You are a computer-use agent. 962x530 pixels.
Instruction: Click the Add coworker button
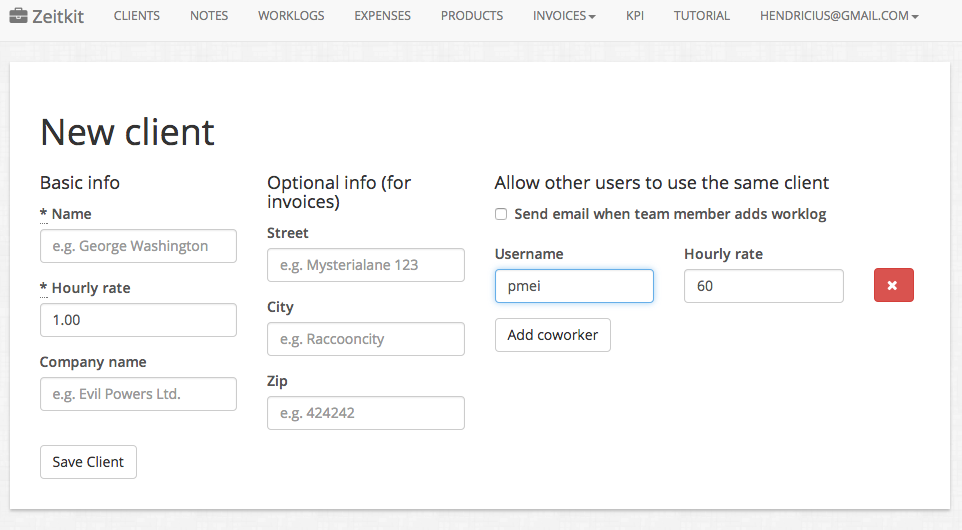[x=552, y=335]
